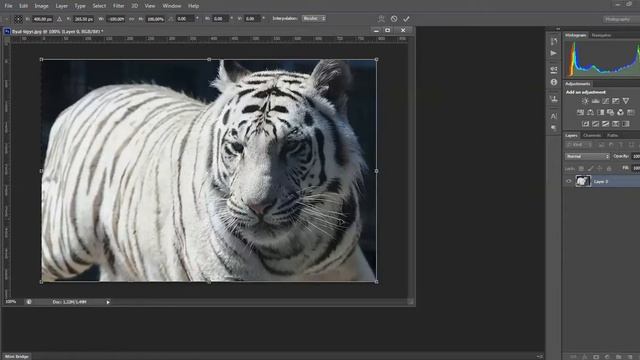Open the Paragraph panel icon

pyautogui.click(x=554, y=128)
